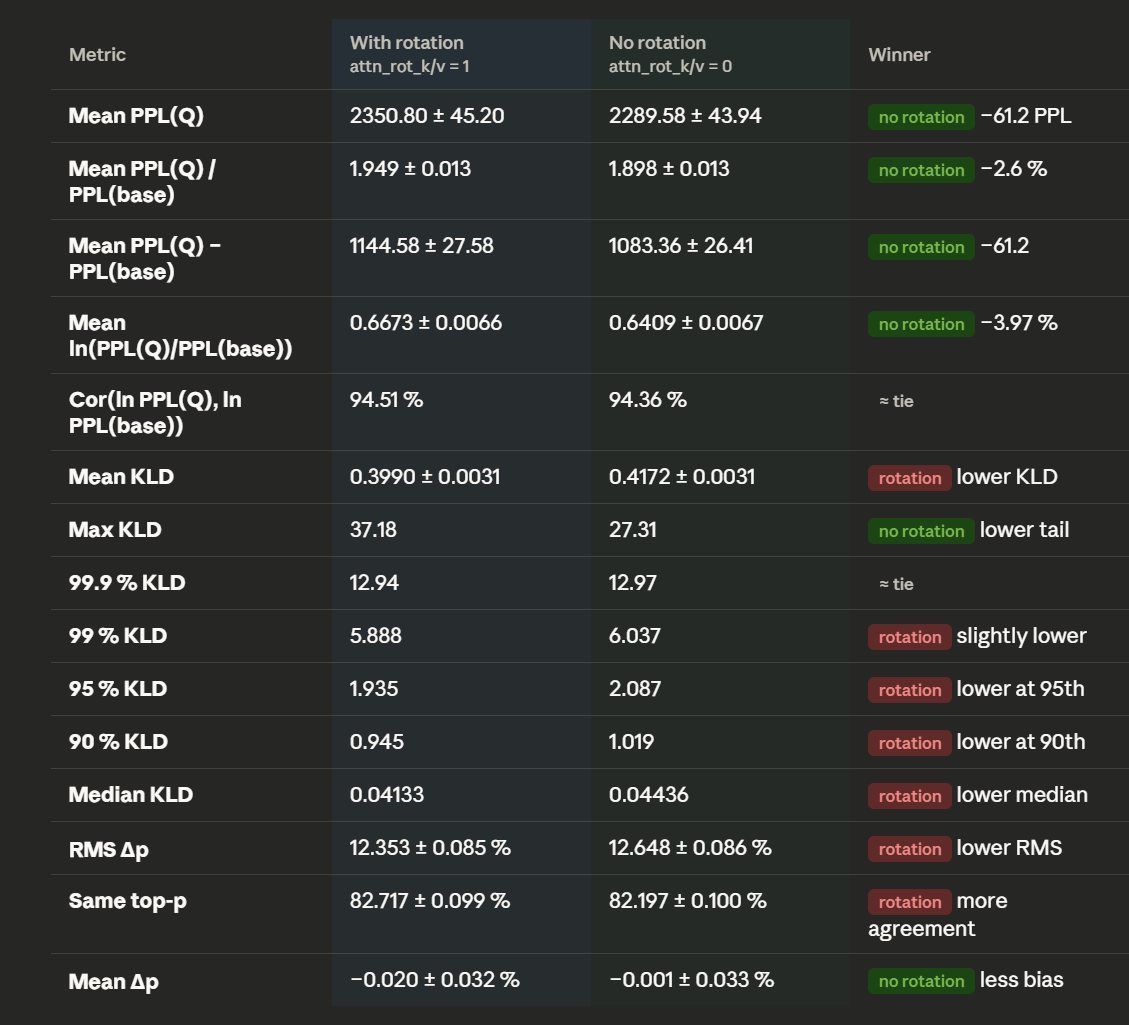Click the '−3.97 %' winner text
Viewport: 1129px width, 1025px height.
click(x=1019, y=322)
